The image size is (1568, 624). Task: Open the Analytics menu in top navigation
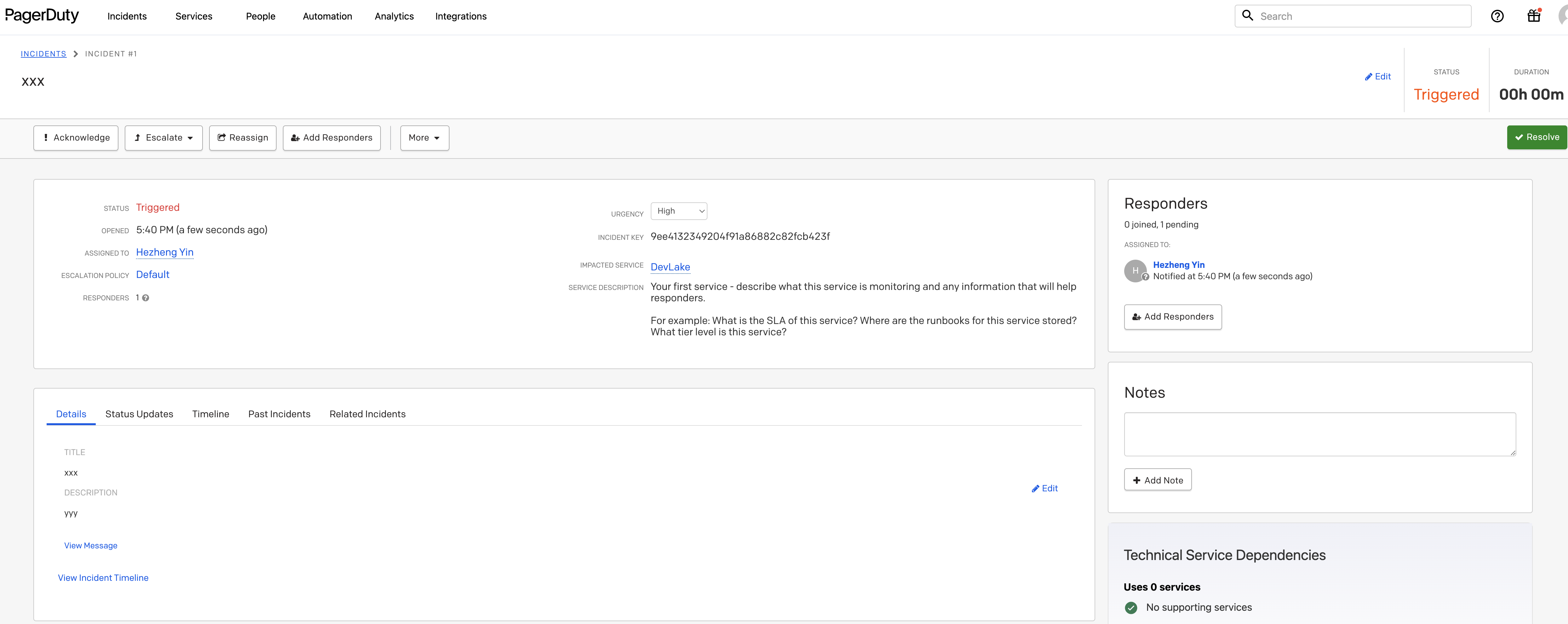(x=394, y=16)
